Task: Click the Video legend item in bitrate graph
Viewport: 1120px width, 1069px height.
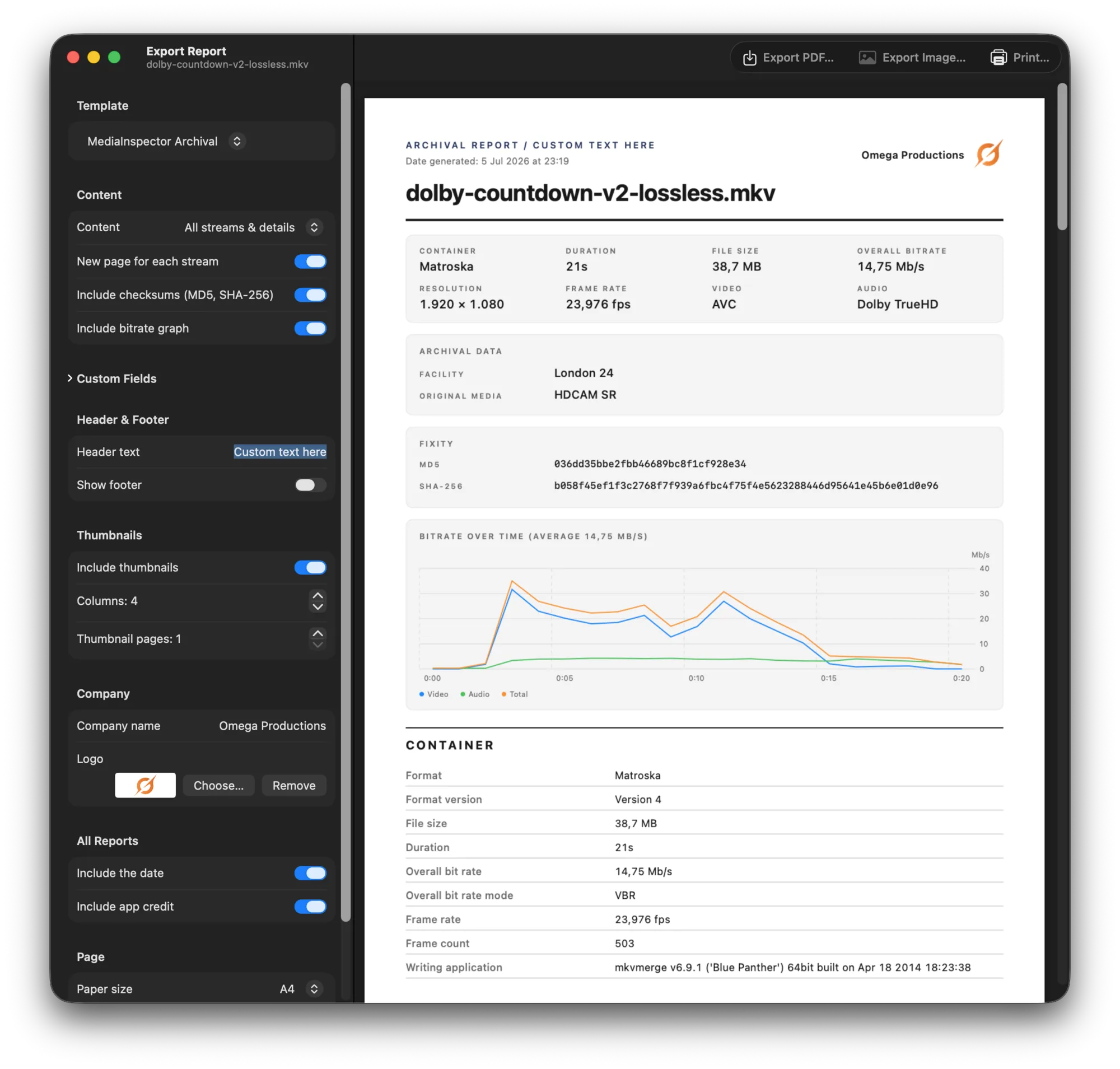Action: tap(434, 694)
